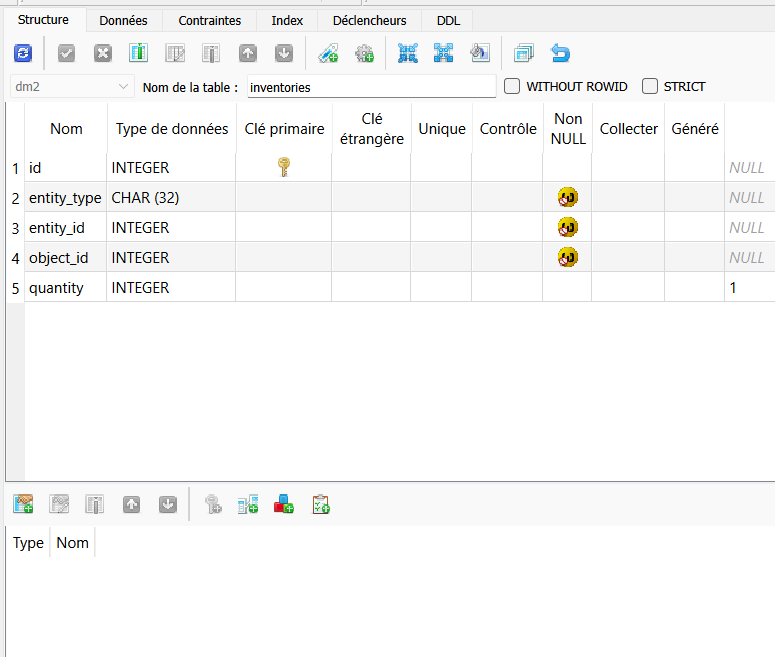Click the primary key icon in the id row
Image resolution: width=775 pixels, height=657 pixels.
(284, 167)
